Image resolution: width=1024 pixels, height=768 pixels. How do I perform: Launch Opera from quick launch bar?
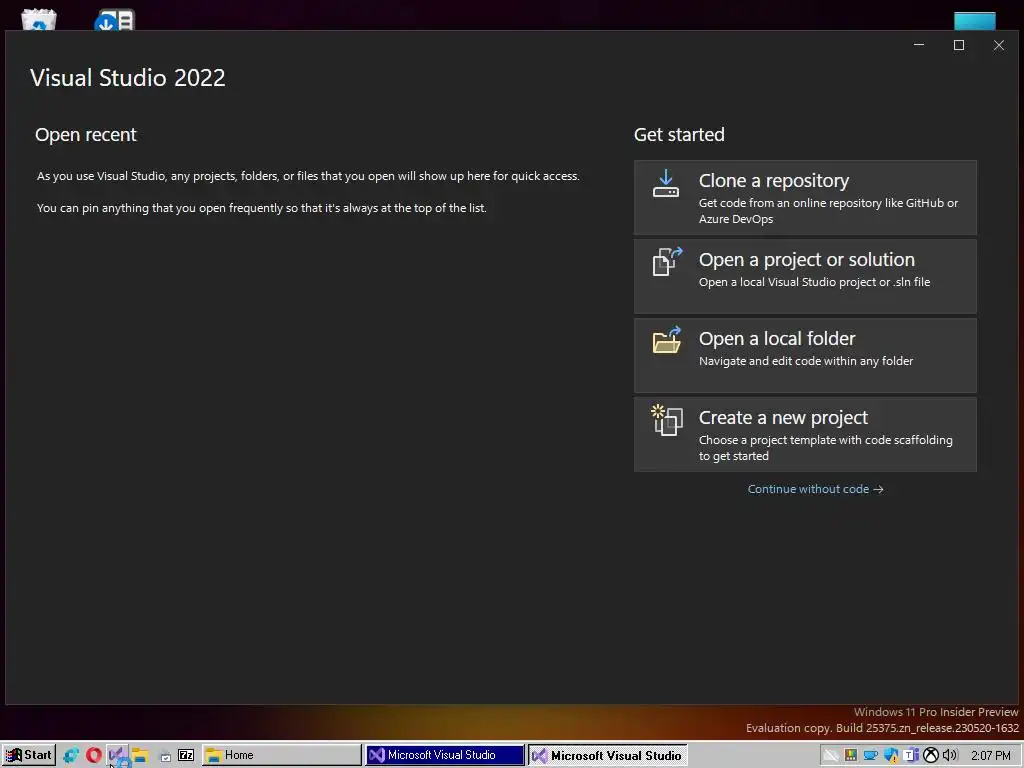[x=93, y=756]
